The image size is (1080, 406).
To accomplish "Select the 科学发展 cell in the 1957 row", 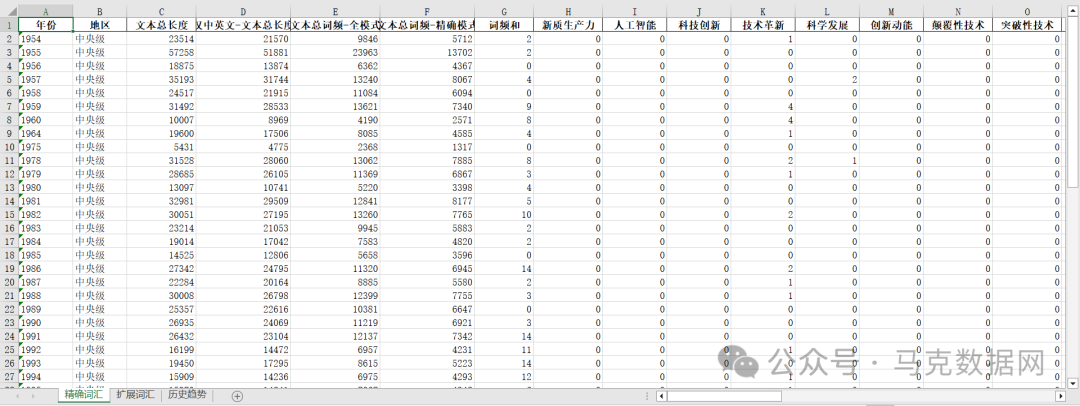I will pos(827,79).
